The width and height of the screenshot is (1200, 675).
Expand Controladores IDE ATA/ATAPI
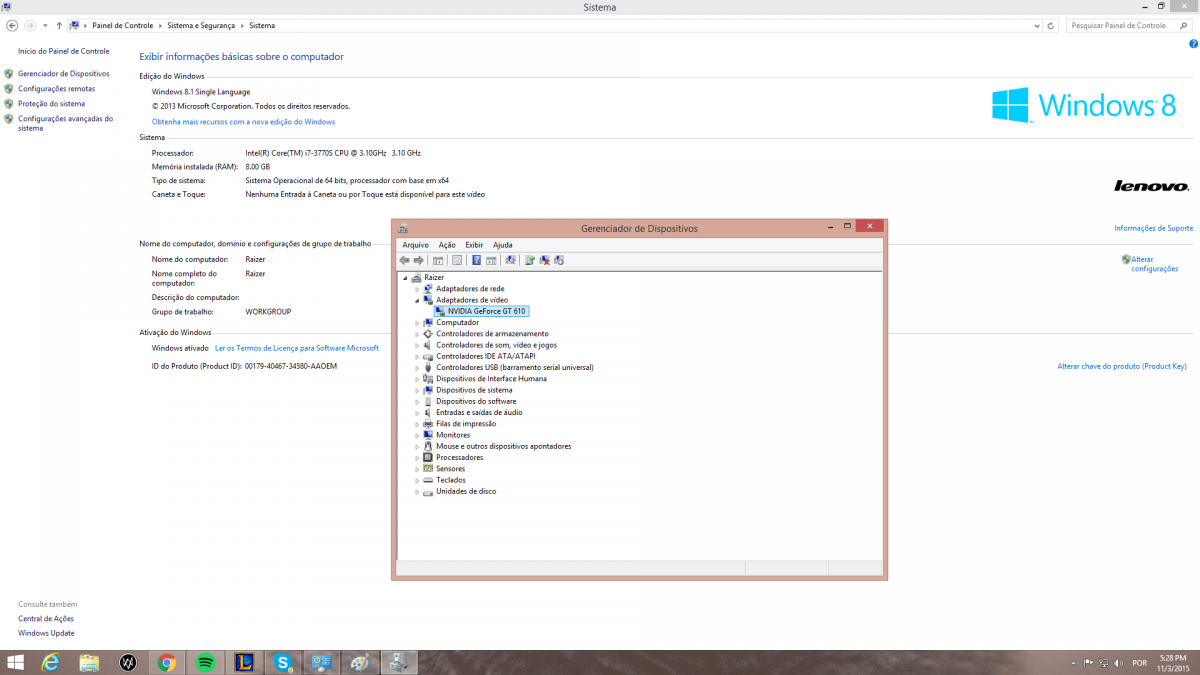click(x=417, y=356)
